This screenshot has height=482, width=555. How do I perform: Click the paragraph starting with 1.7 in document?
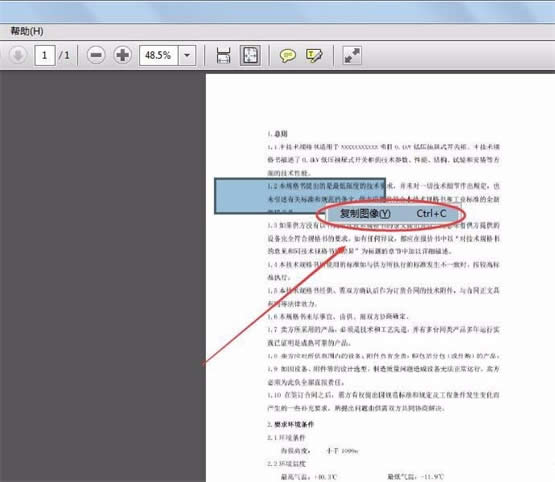click(383, 336)
